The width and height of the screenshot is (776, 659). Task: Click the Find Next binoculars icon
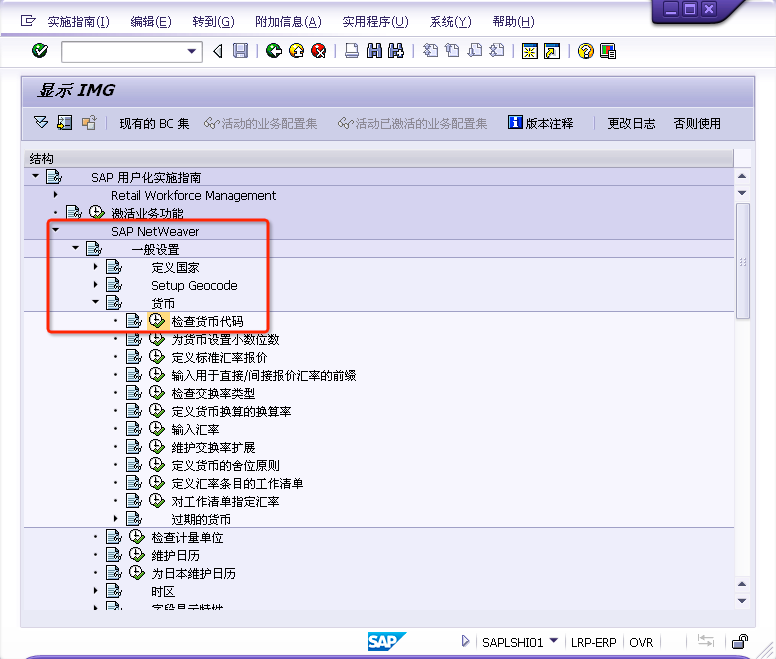396,50
